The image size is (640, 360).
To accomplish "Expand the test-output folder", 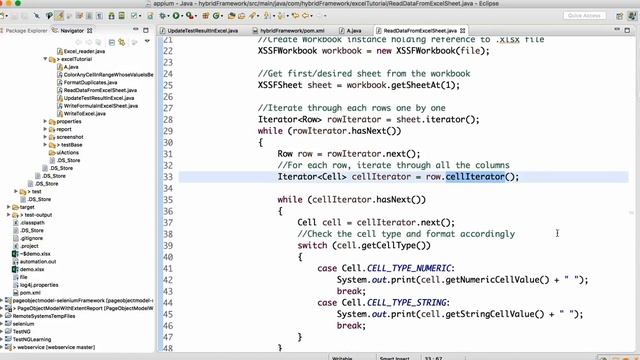I will click(x=9, y=215).
